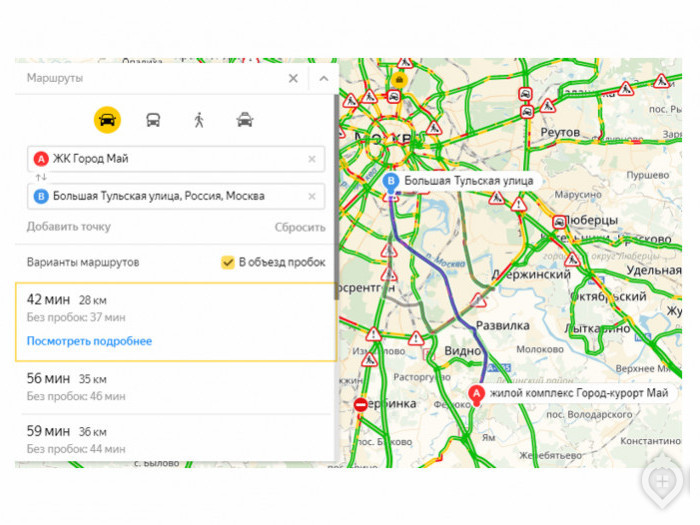Pick the 59 мин 36 км route
This screenshot has height=525, width=700.
[175, 438]
